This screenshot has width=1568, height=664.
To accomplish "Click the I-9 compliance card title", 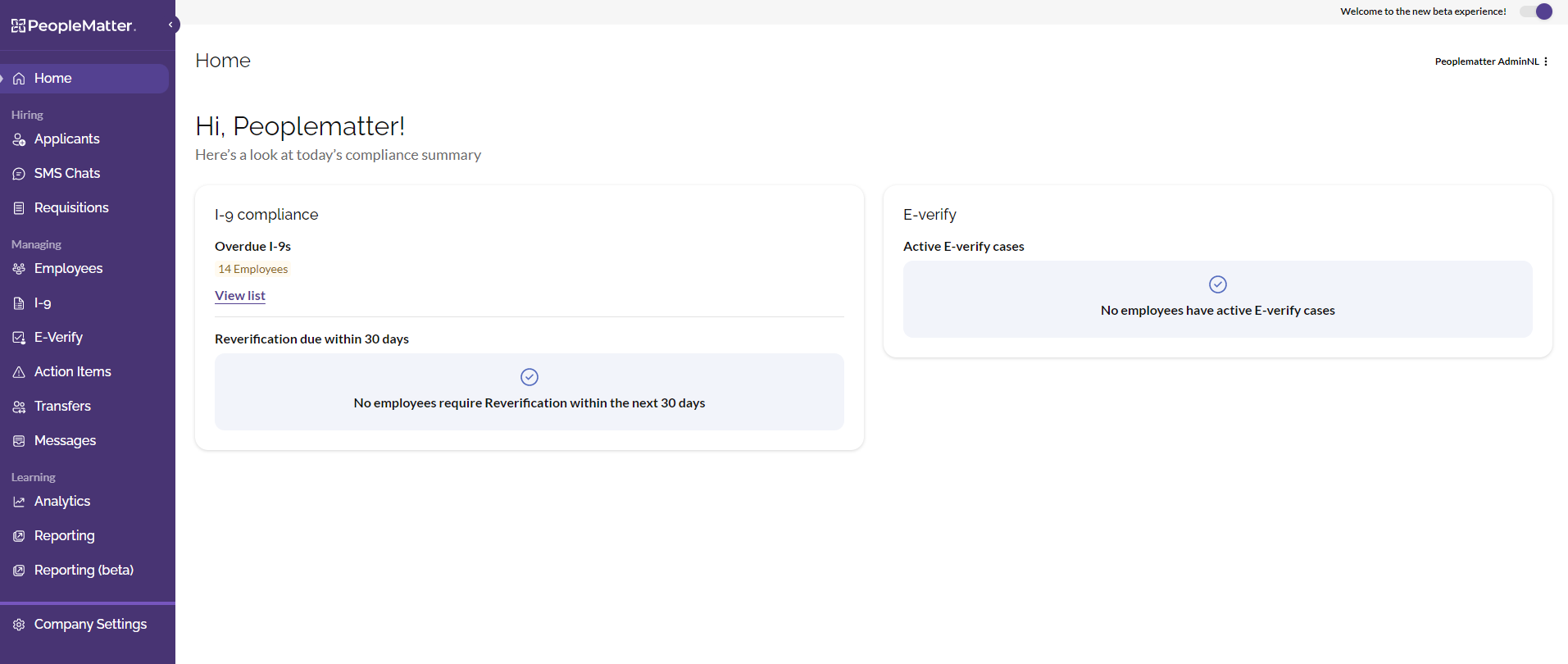I will (x=266, y=215).
